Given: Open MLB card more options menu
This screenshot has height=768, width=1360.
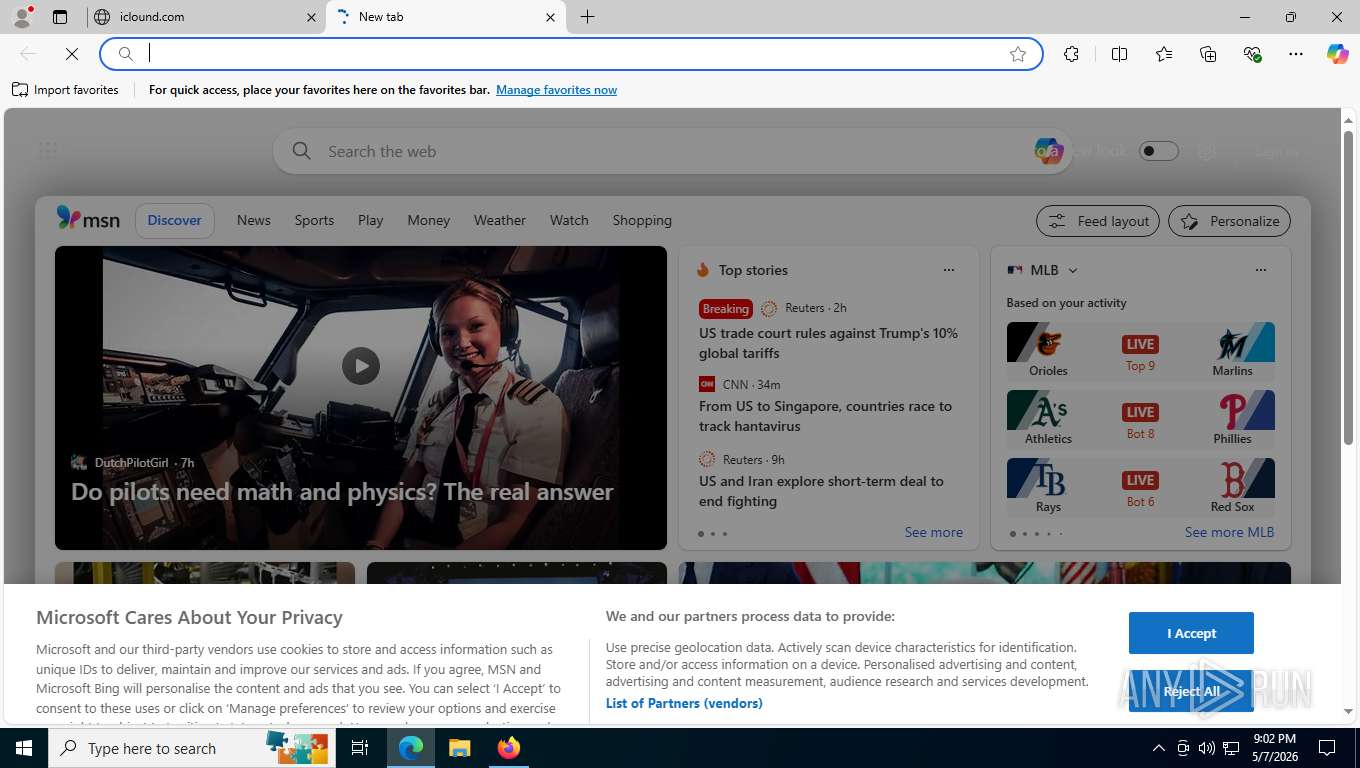Looking at the screenshot, I should coord(1261,270).
